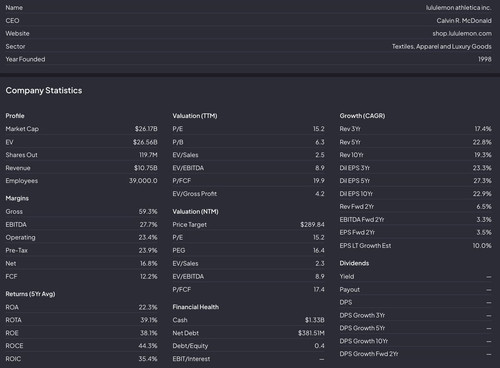Click the DPS Growth 5Yr row label
The image size is (500, 368).
362,328
